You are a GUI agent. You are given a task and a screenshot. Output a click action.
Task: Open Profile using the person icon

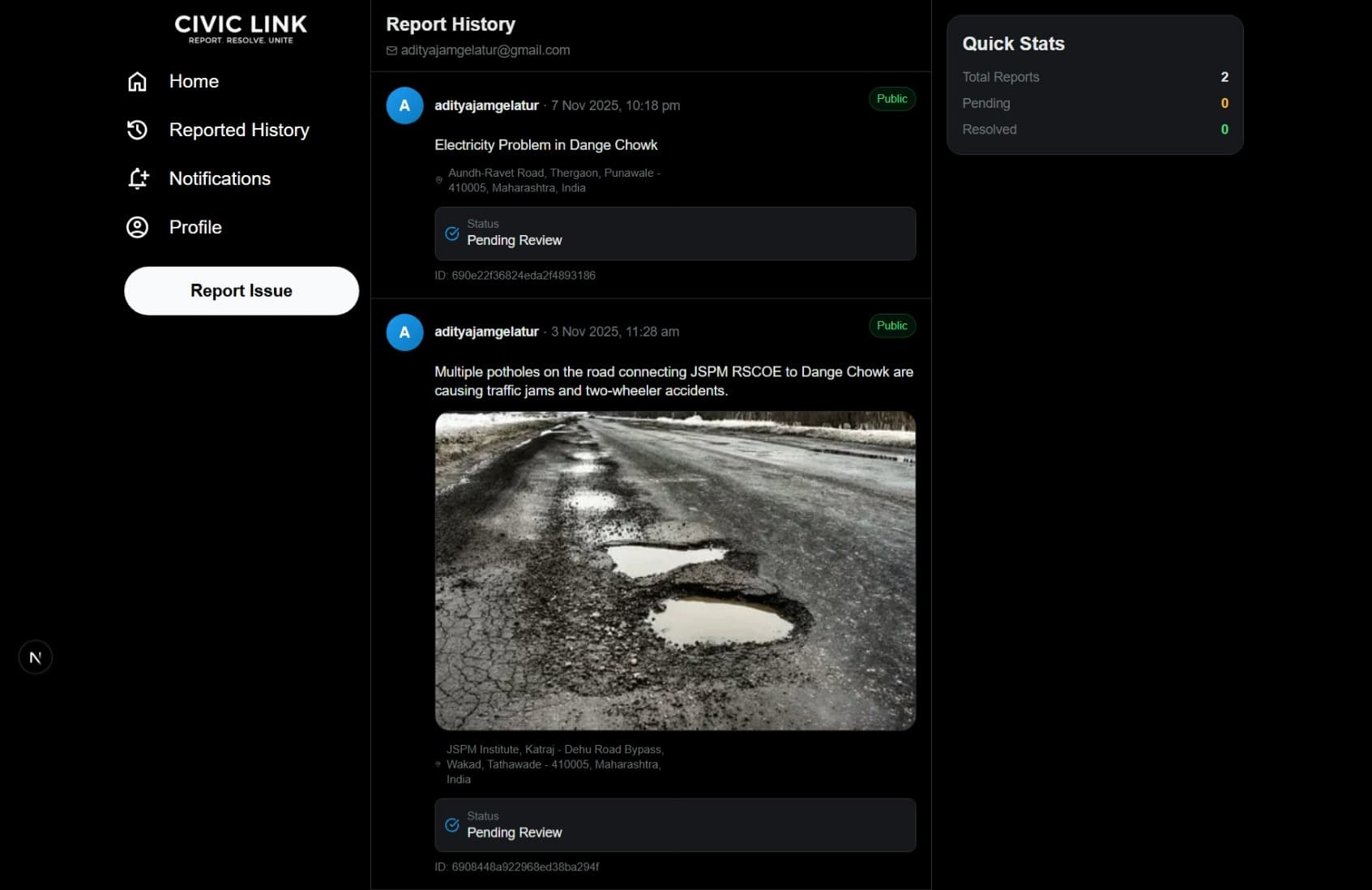pyautogui.click(x=138, y=228)
